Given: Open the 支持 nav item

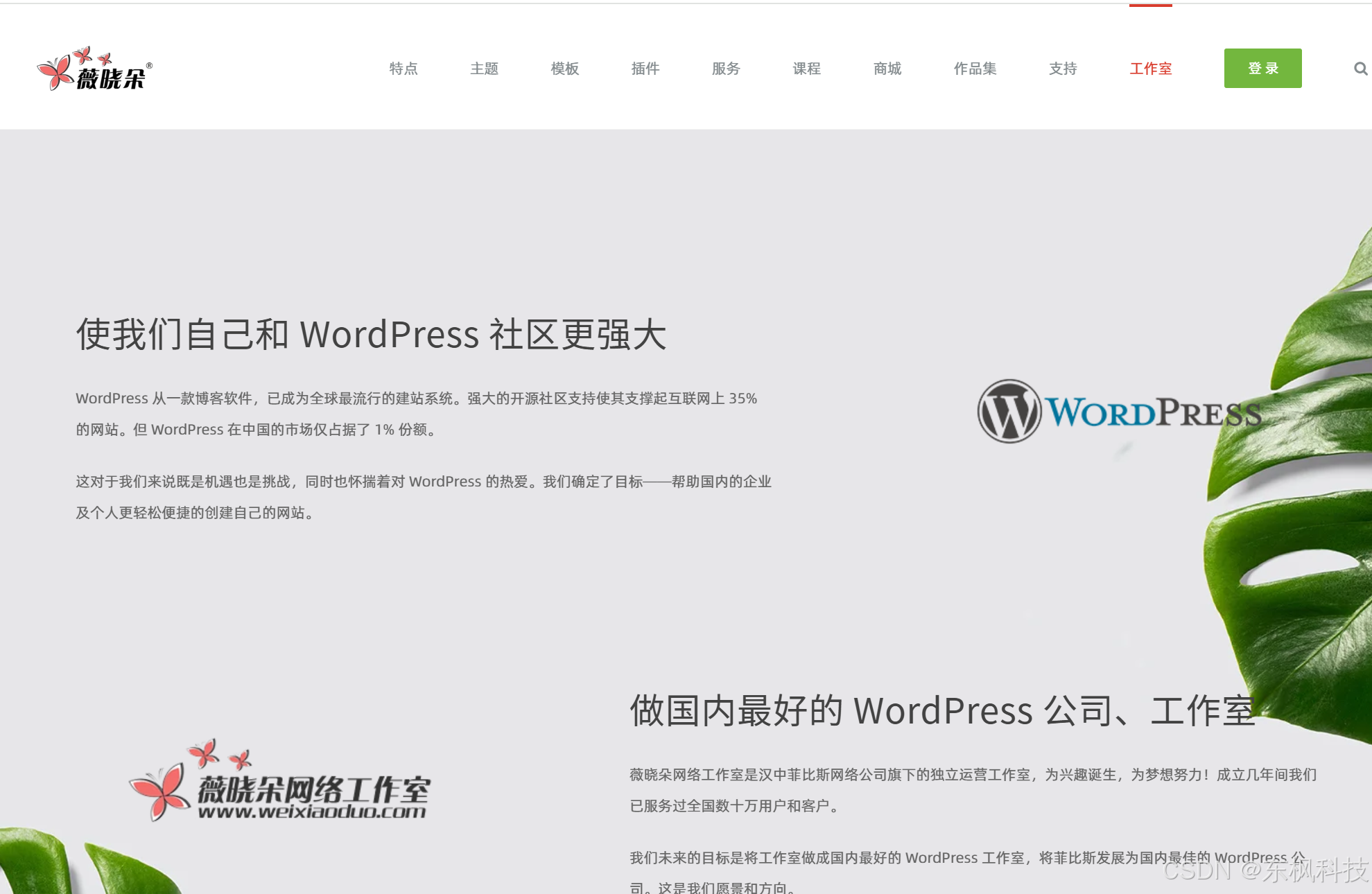Looking at the screenshot, I should 1063,69.
